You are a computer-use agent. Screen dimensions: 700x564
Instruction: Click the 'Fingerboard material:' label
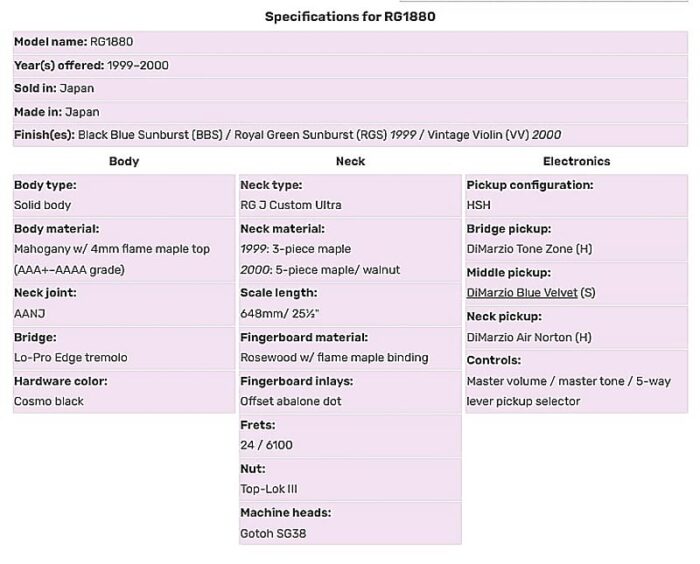coord(304,337)
